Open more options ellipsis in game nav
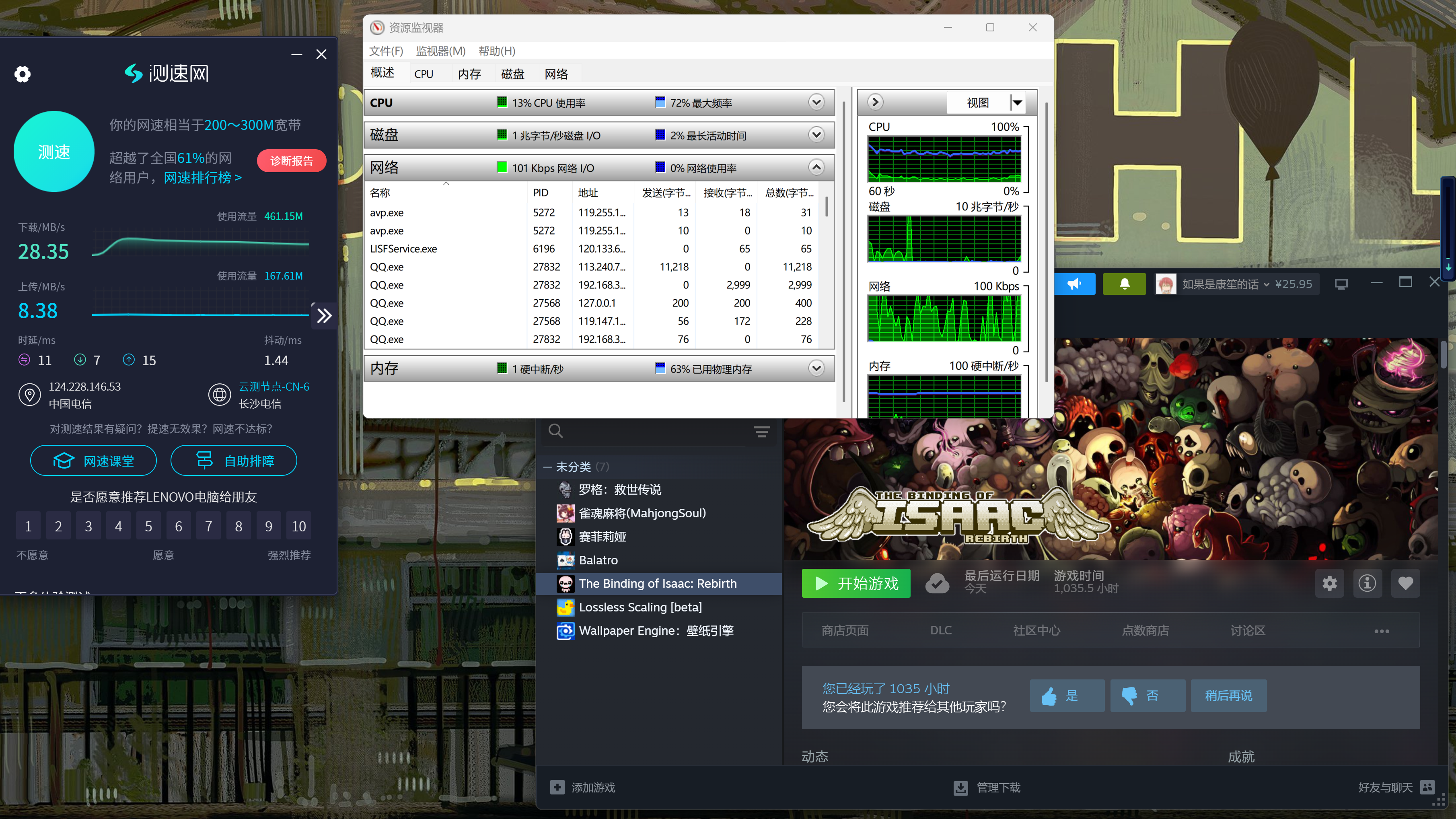The height and width of the screenshot is (819, 1456). point(1382,631)
